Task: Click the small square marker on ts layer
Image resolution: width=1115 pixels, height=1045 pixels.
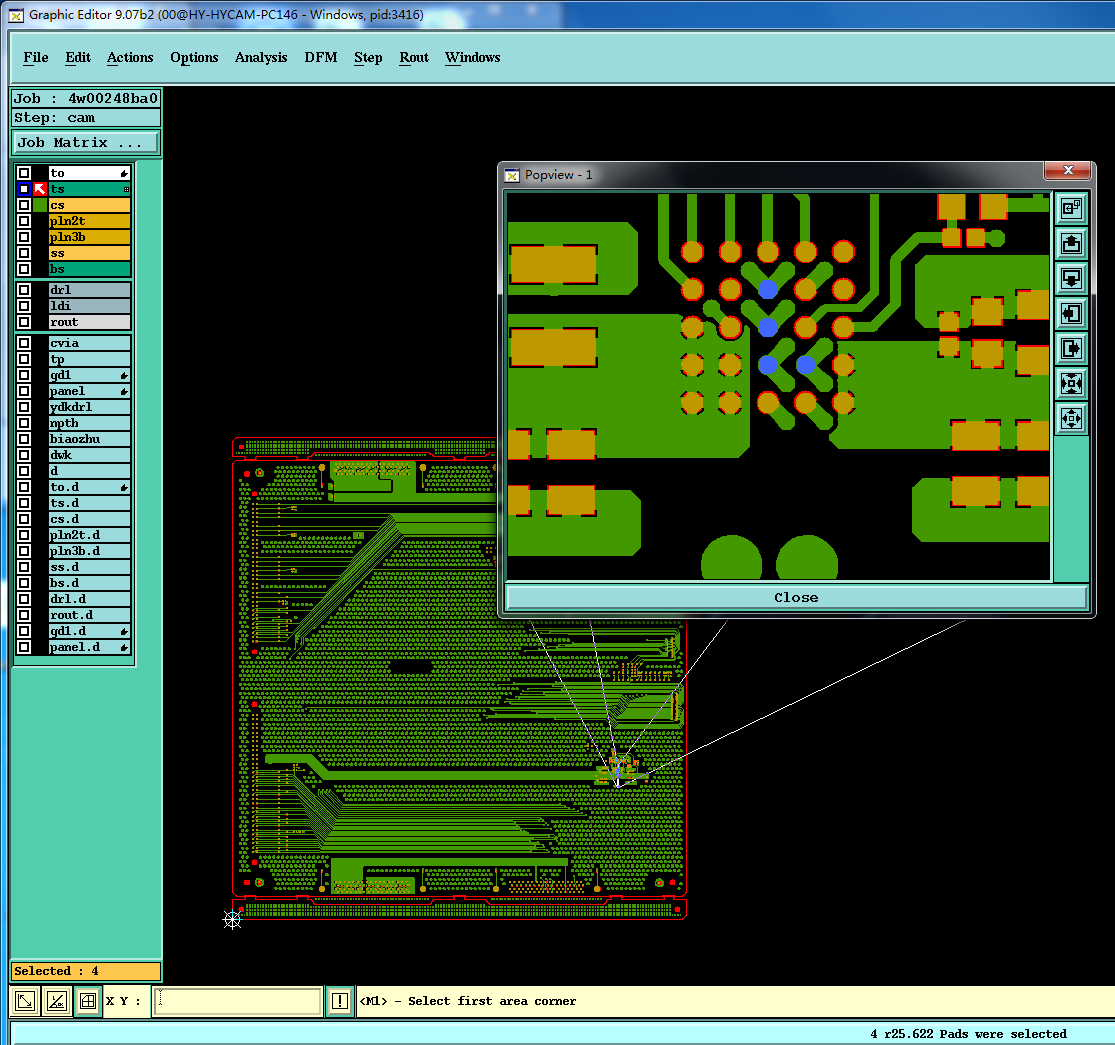Action: (x=126, y=189)
